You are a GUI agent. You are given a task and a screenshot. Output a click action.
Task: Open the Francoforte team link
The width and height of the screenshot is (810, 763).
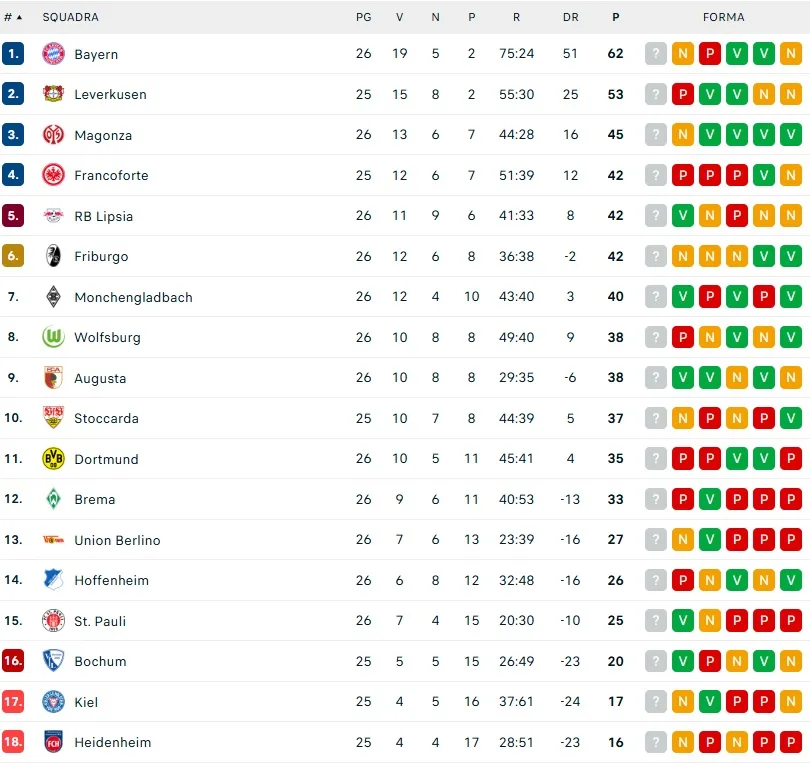click(111, 175)
